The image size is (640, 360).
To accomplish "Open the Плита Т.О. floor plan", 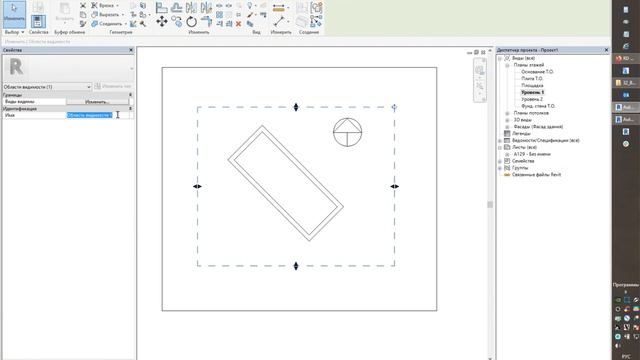I will point(532,78).
